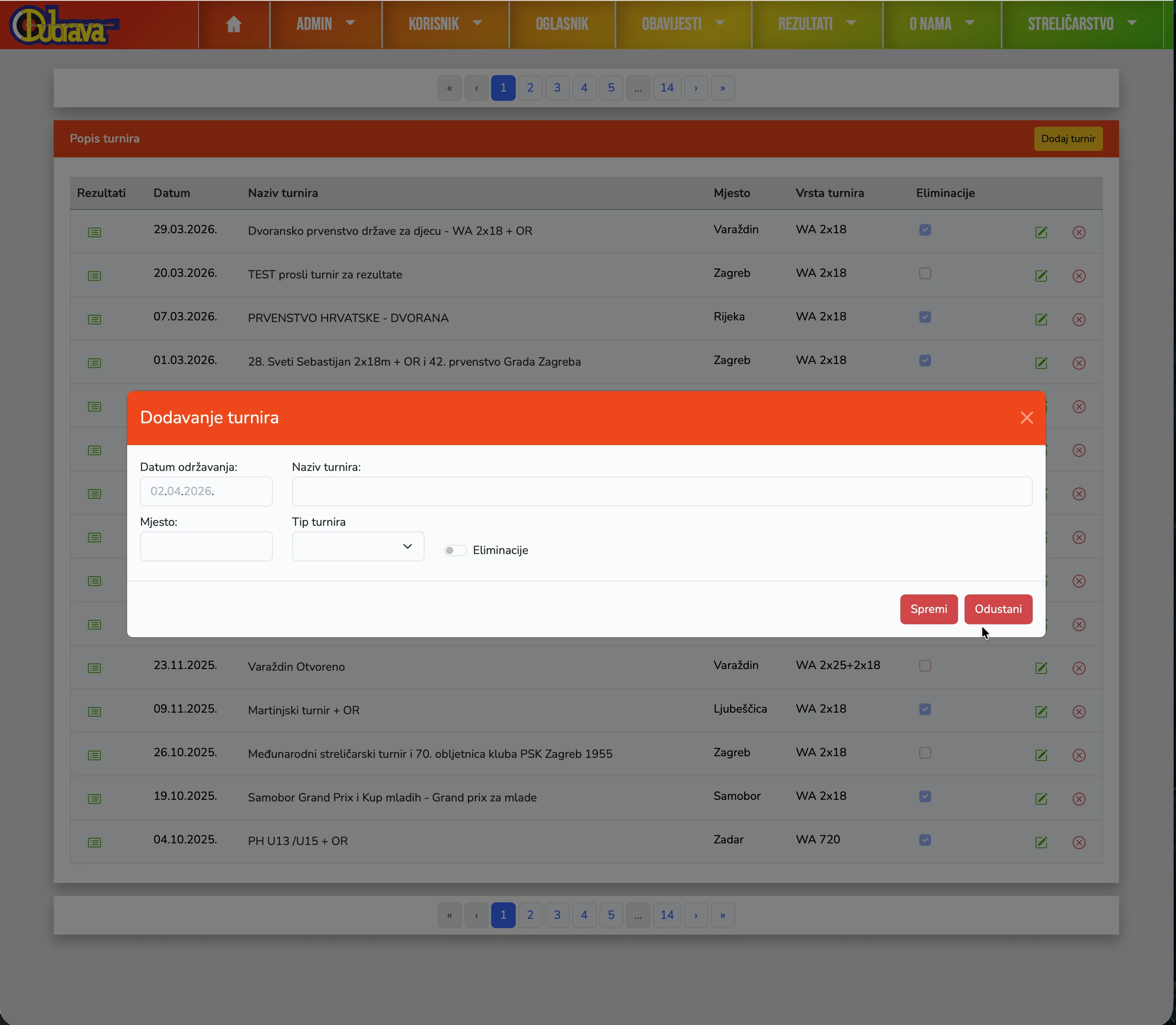Edit the Martinjski turnir + OR tournament
Viewport: 1176px width, 1025px height.
[x=1041, y=711]
